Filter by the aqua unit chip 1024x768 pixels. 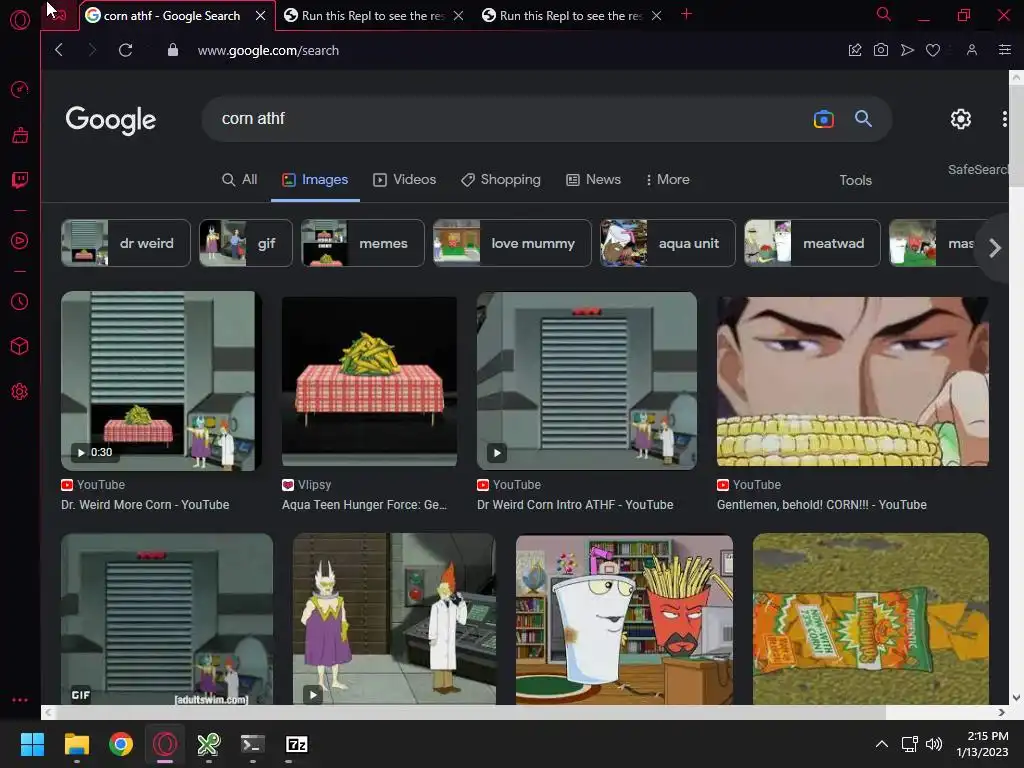pyautogui.click(x=667, y=243)
